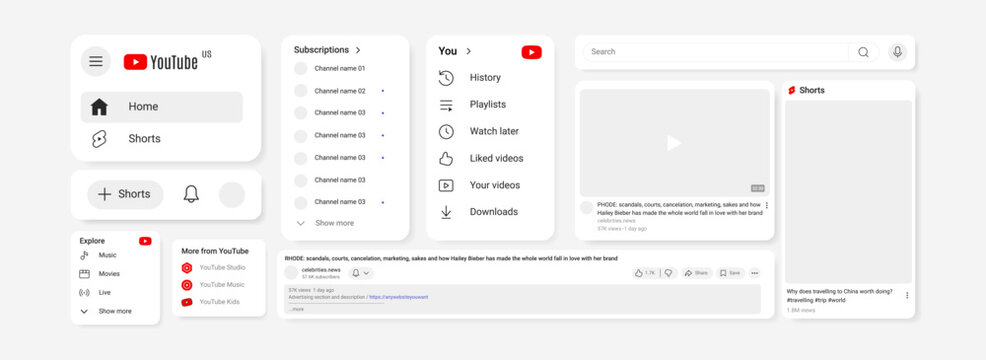Open YouTube Music under More from YouTube
986x360 pixels.
tap(213, 284)
